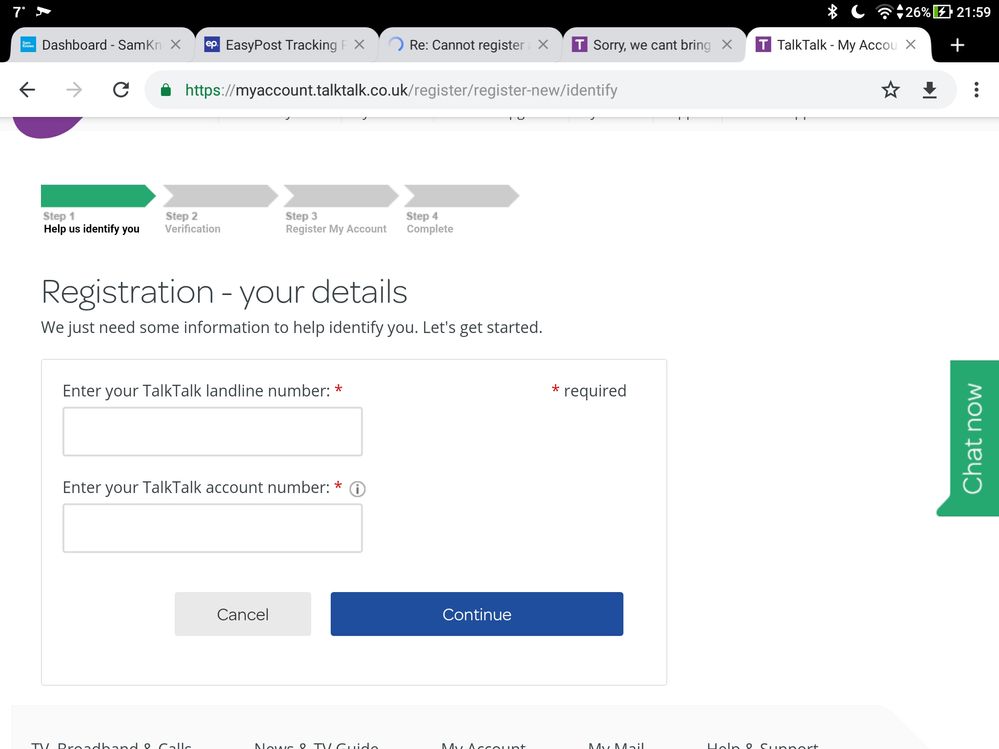This screenshot has width=999, height=749.
Task: Close the Dashboard tab
Action: point(176,45)
